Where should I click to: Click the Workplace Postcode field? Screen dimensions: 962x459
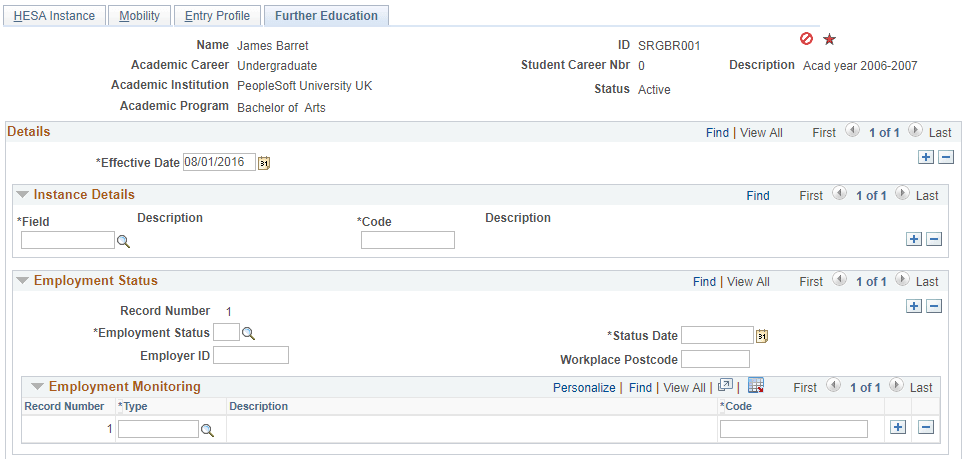coord(715,359)
